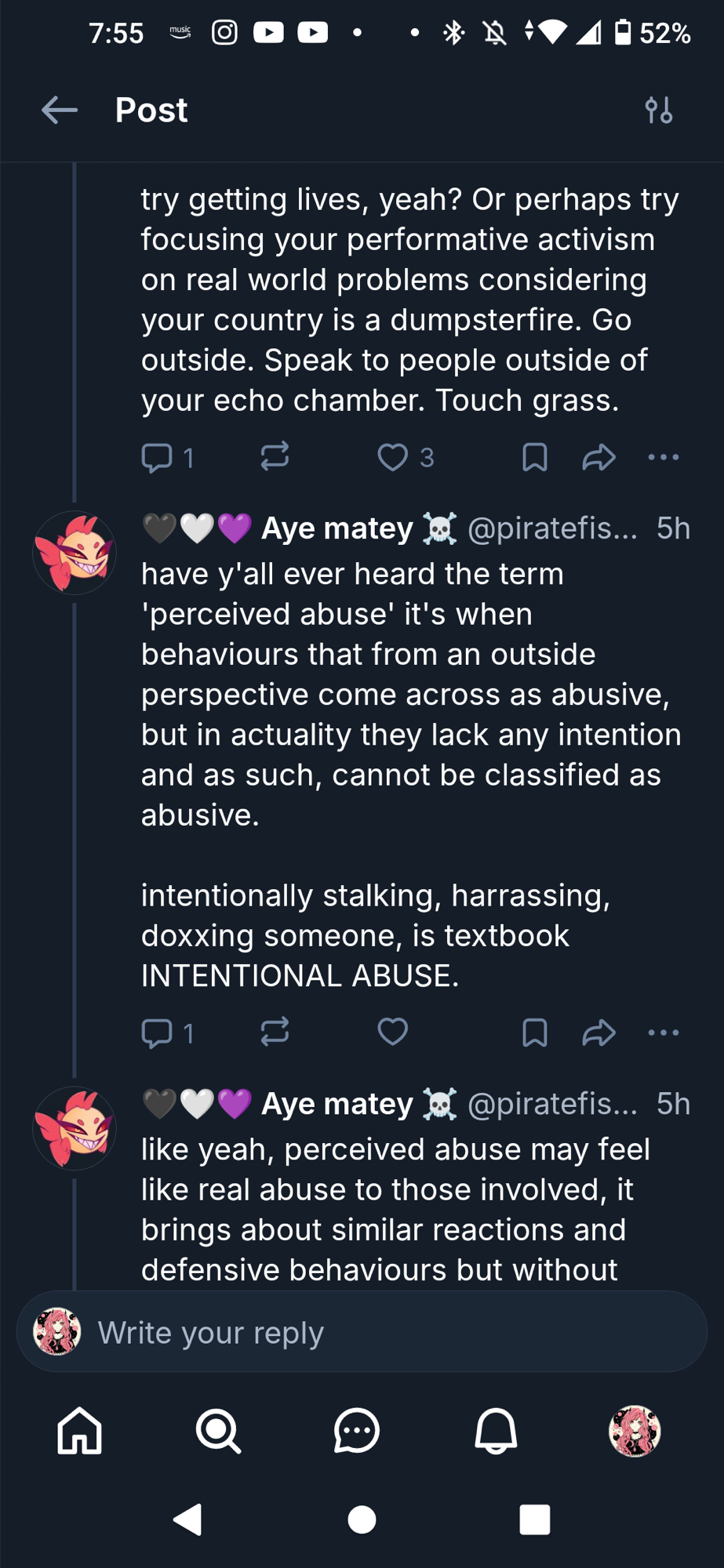Open more options for 'Touch grass' post
Viewport: 724px width, 1568px height.
tap(664, 457)
